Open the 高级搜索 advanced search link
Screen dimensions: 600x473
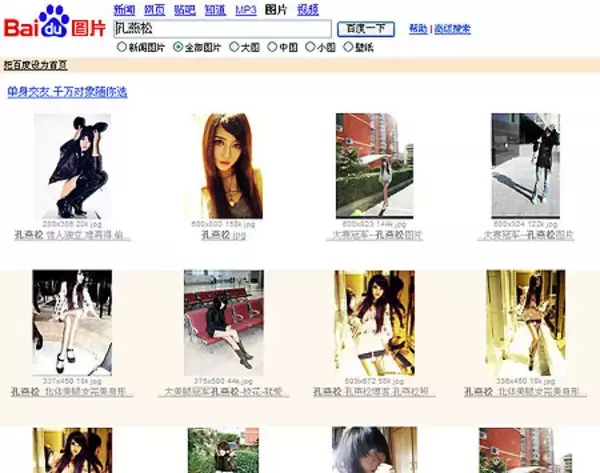(453, 29)
